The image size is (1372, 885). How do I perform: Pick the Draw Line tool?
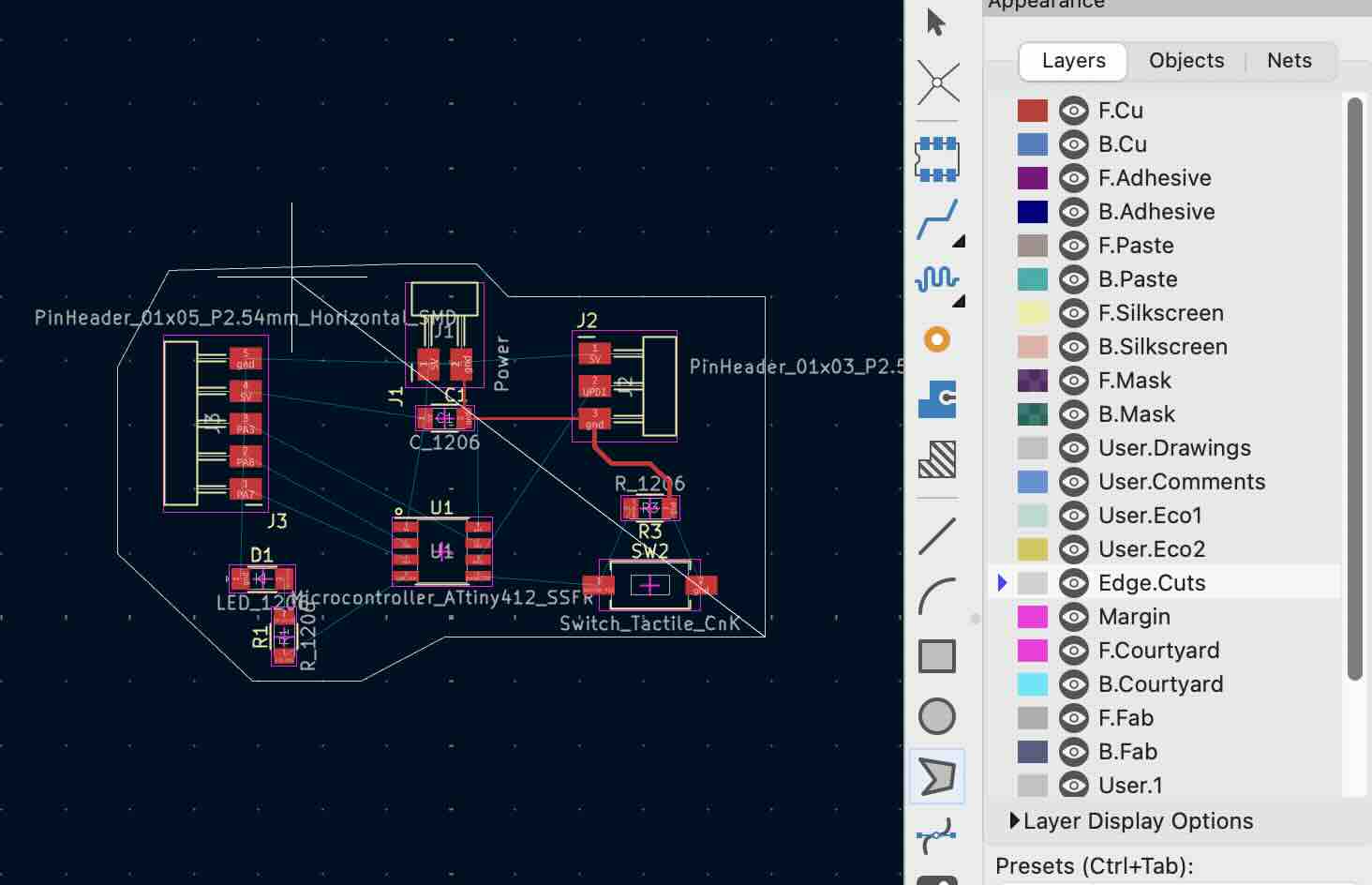tap(937, 536)
